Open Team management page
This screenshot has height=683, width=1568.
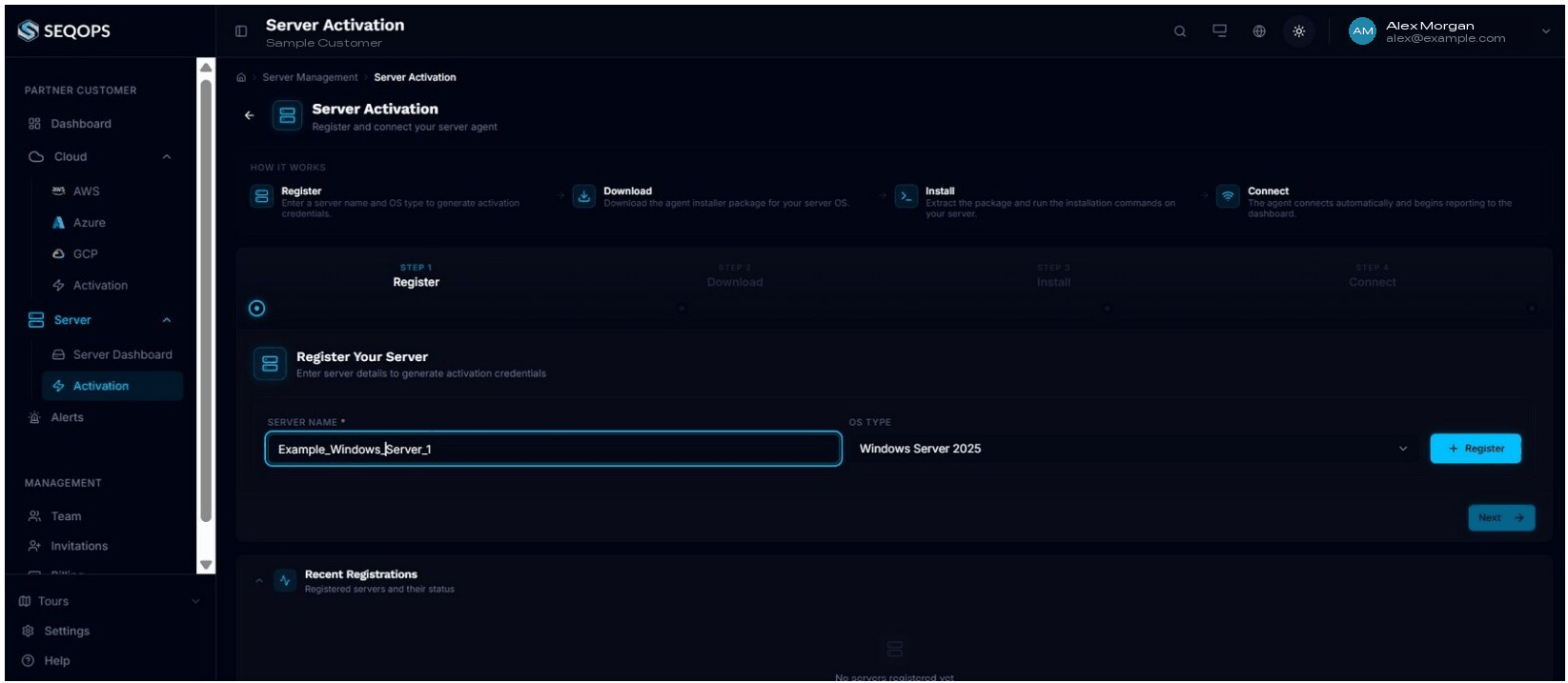66,516
